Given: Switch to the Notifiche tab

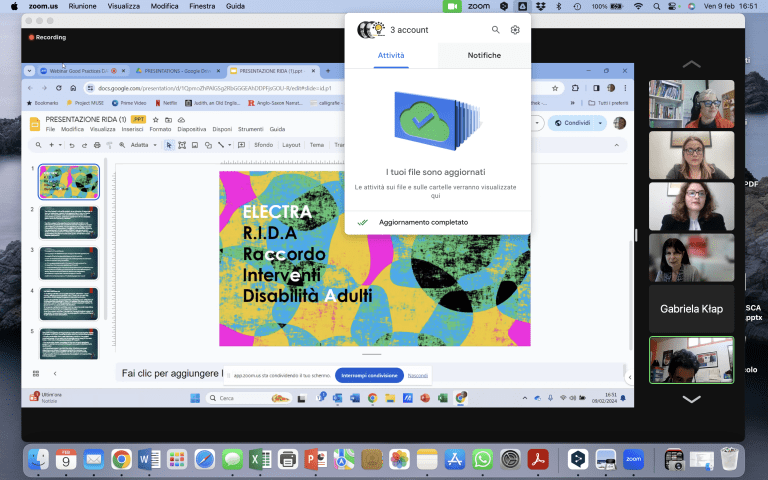Looking at the screenshot, I should pos(484,55).
